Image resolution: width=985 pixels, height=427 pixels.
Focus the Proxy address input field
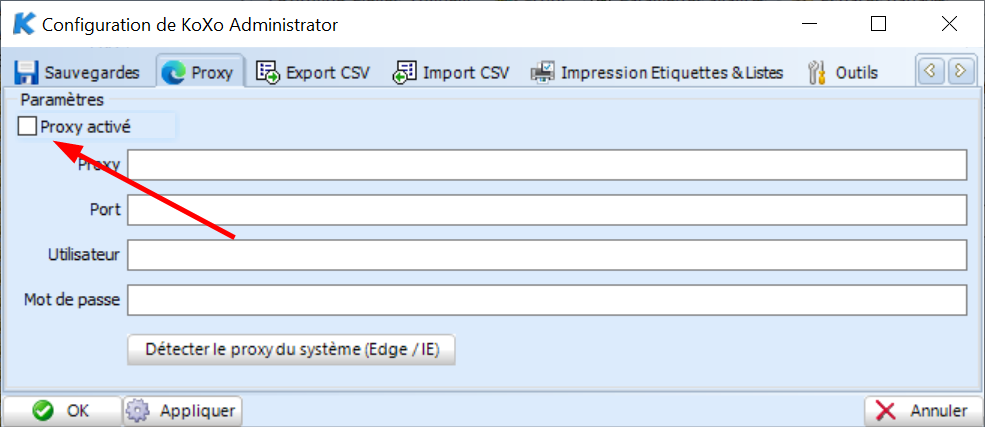point(547,165)
